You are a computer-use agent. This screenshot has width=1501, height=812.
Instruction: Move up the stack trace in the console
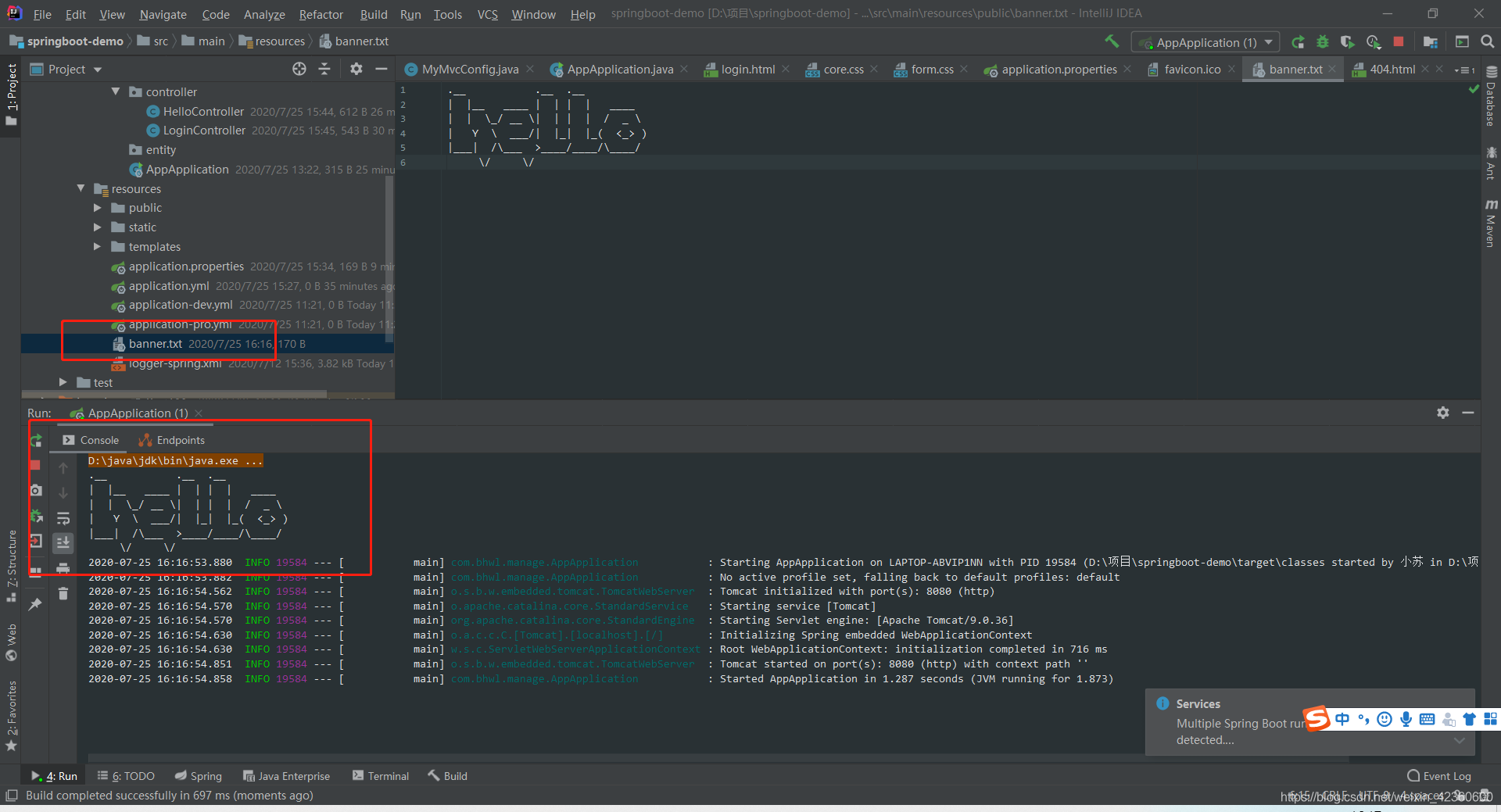tap(63, 467)
